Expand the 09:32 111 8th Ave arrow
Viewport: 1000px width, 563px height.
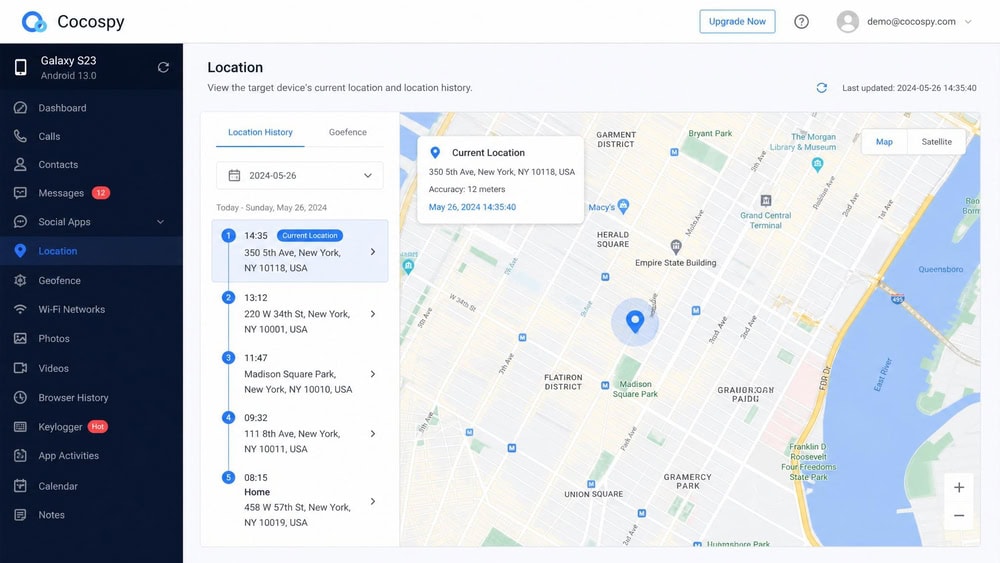coord(373,434)
